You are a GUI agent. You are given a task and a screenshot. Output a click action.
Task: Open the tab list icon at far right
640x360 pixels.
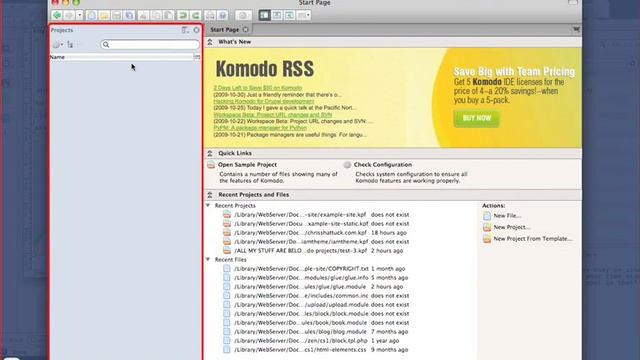tap(576, 29)
